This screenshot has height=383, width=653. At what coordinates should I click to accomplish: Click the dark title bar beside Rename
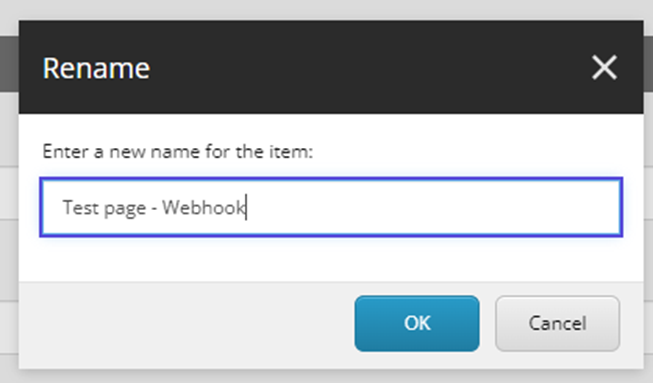pyautogui.click(x=366, y=67)
